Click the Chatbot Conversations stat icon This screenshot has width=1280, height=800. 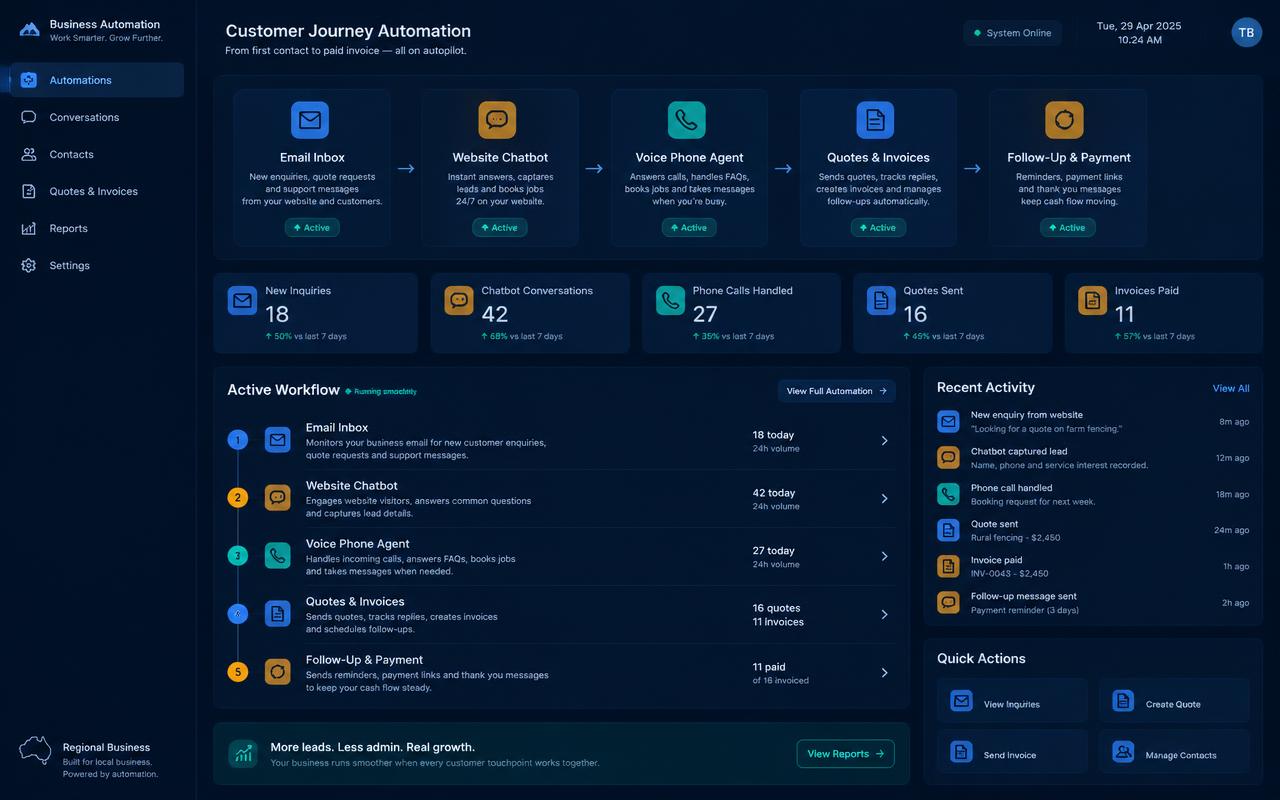point(459,300)
